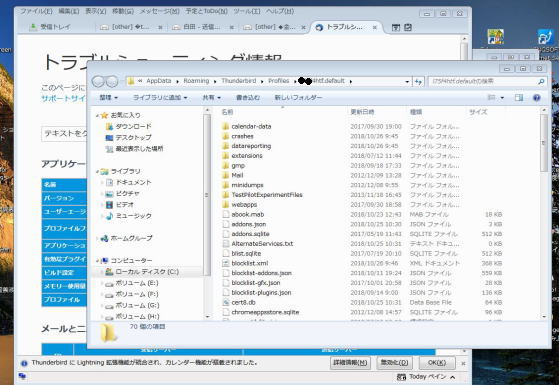Select the cert8.db file icon
This screenshot has height=385, width=559.
(225, 302)
